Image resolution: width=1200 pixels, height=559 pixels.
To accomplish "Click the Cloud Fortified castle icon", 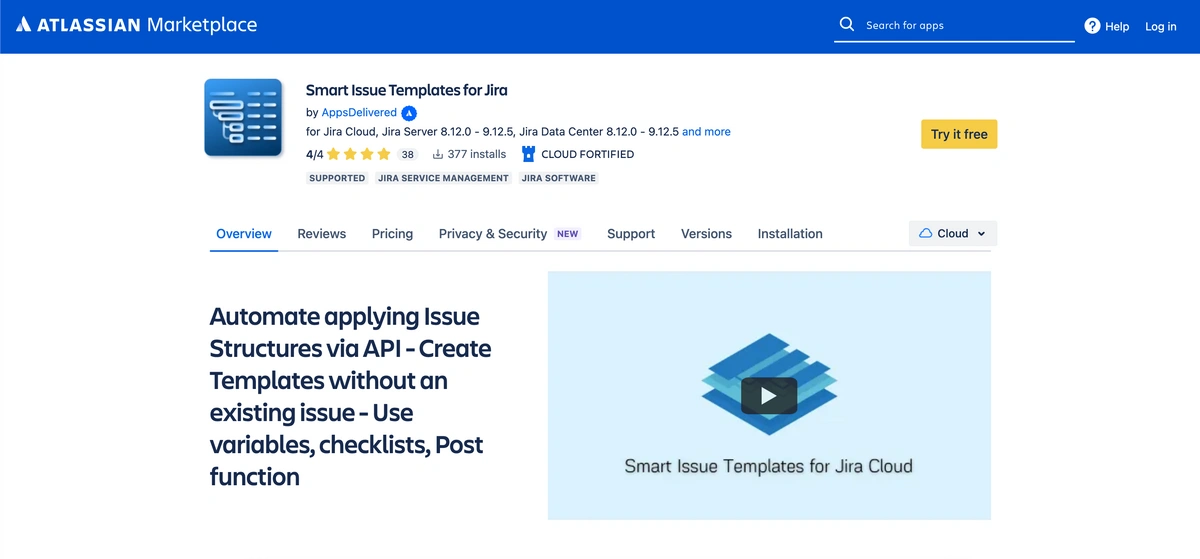I will 529,154.
